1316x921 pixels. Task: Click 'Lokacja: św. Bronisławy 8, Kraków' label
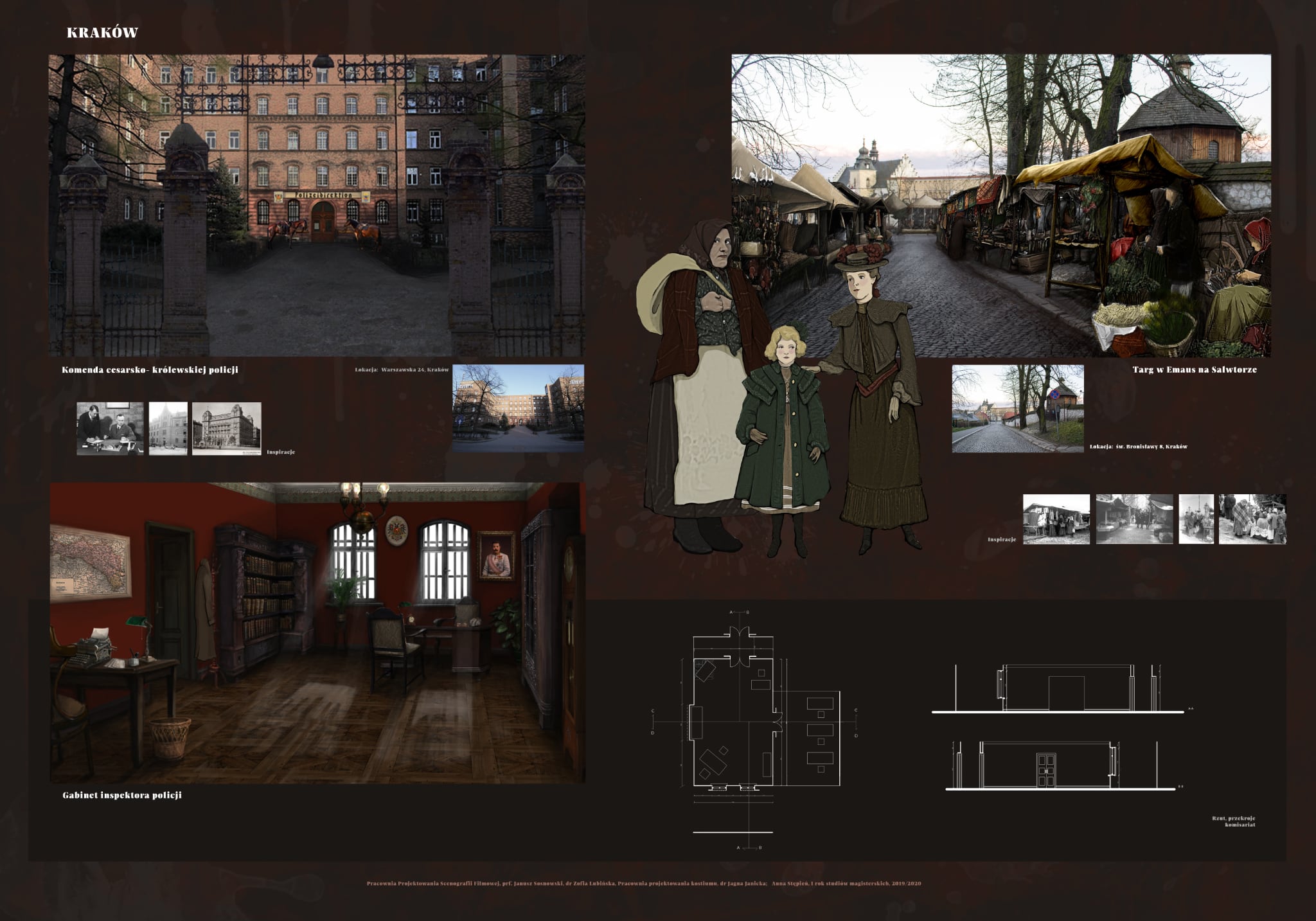(1138, 447)
